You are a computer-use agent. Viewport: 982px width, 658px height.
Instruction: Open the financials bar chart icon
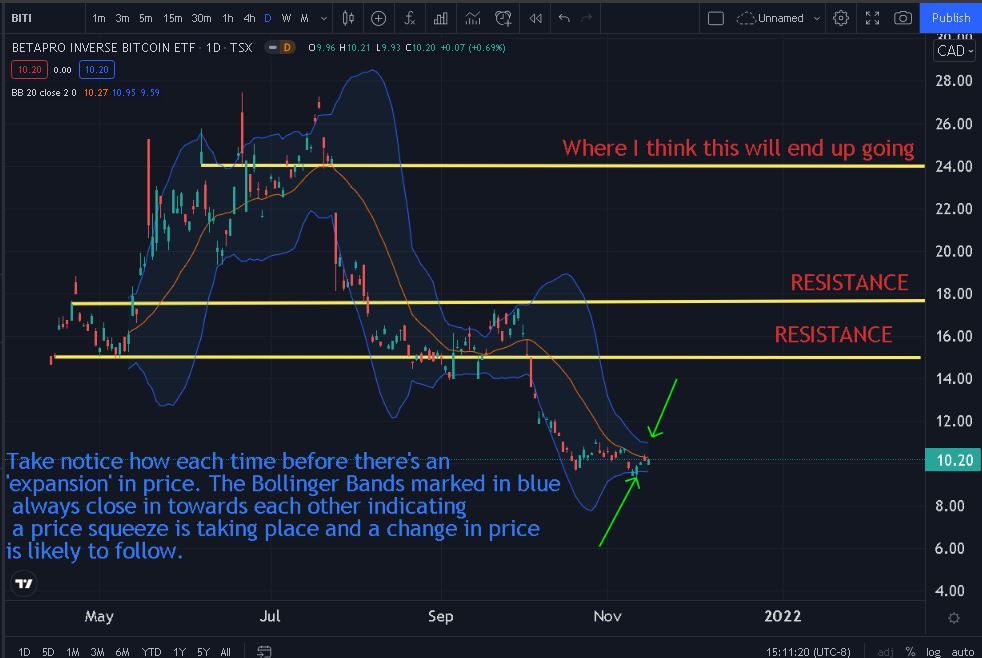tap(441, 18)
